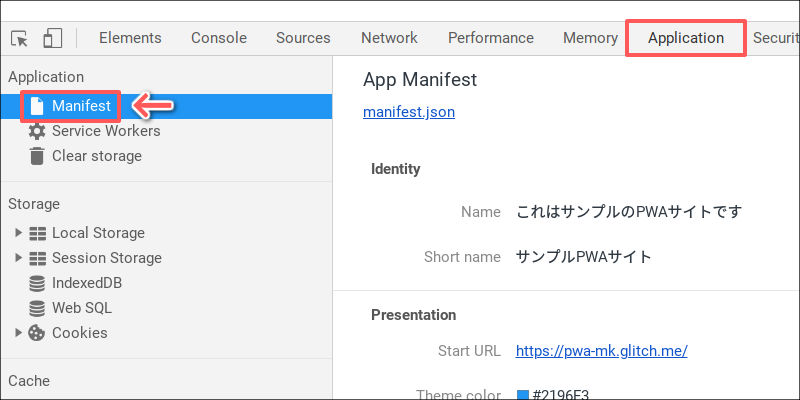
Task: Expand the Local Storage tree
Action: (18, 233)
